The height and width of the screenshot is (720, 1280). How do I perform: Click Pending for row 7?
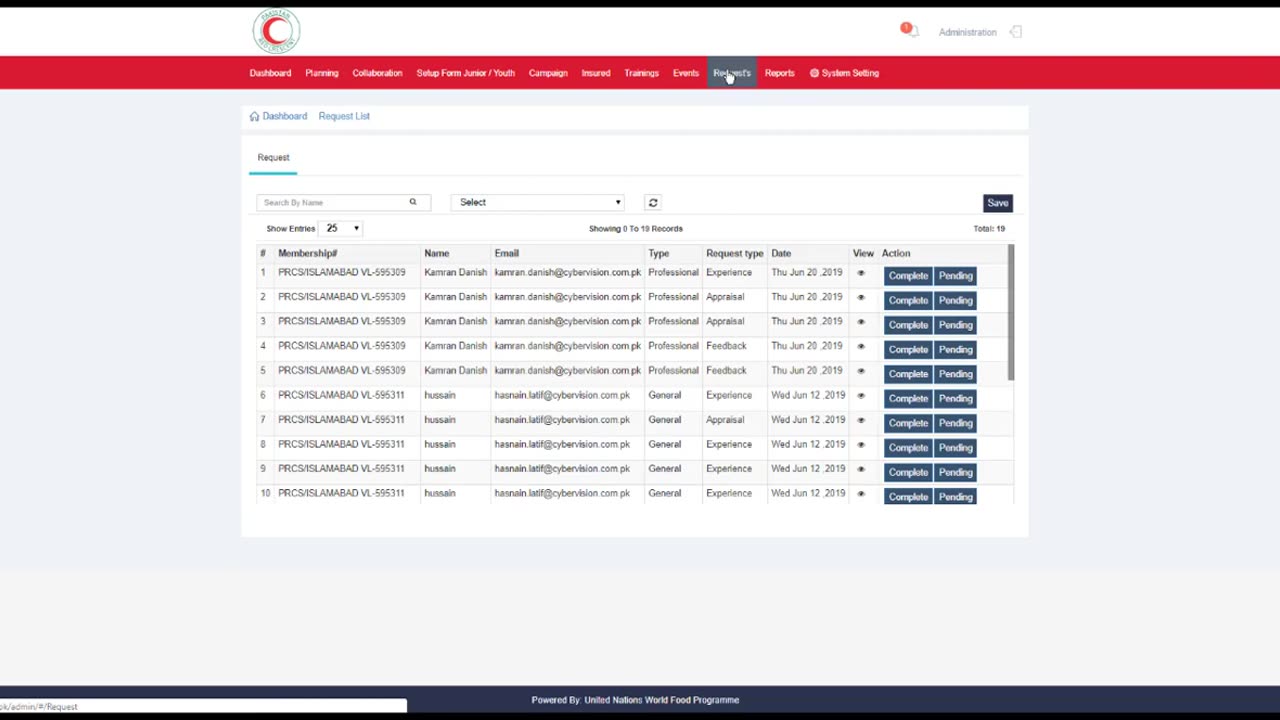coord(955,423)
